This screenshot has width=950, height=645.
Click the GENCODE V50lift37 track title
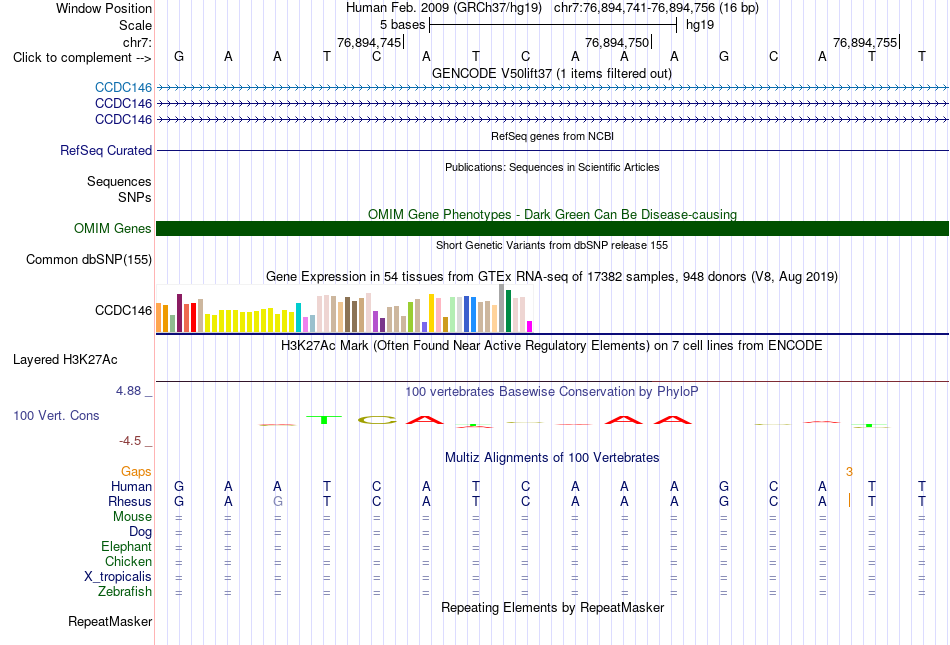click(x=552, y=73)
